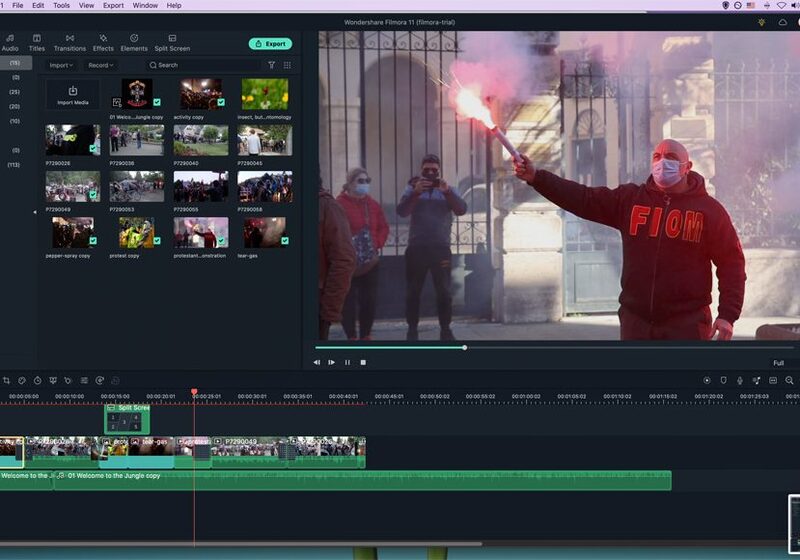Click the Import Media tile
Screen dimensions: 800x560
(x=72, y=95)
